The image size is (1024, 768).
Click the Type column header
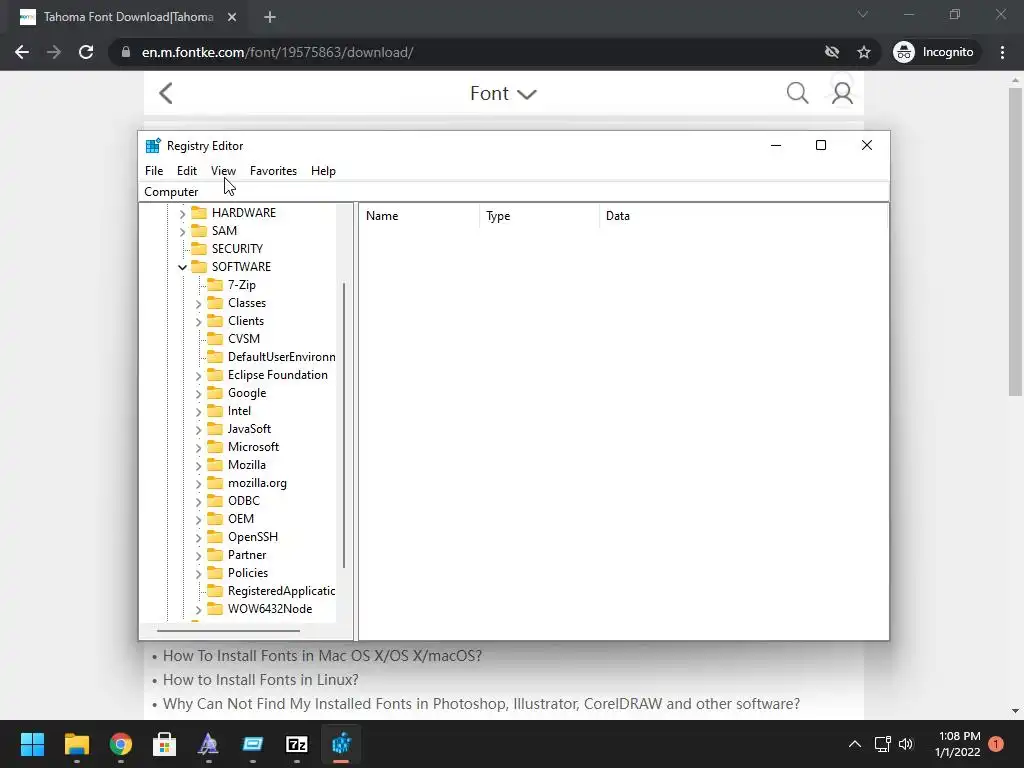click(x=539, y=216)
